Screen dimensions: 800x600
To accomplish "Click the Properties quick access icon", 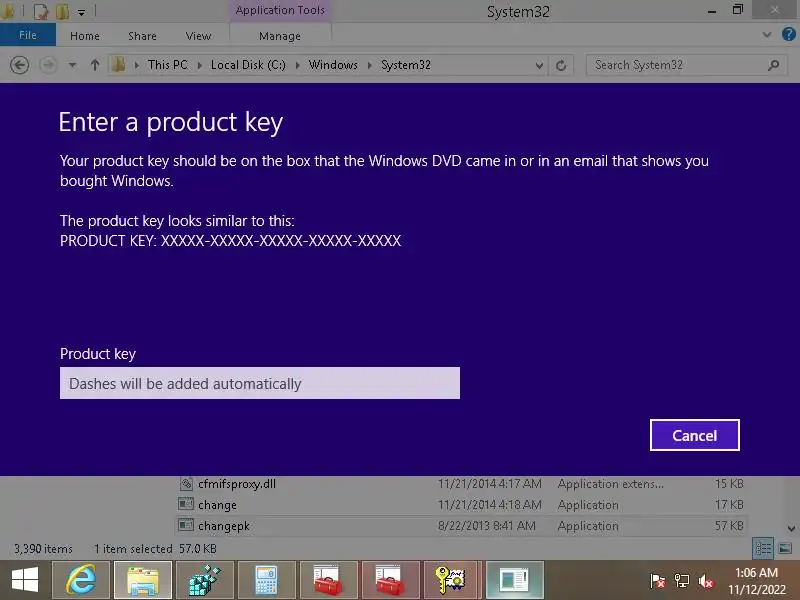I will (x=40, y=11).
